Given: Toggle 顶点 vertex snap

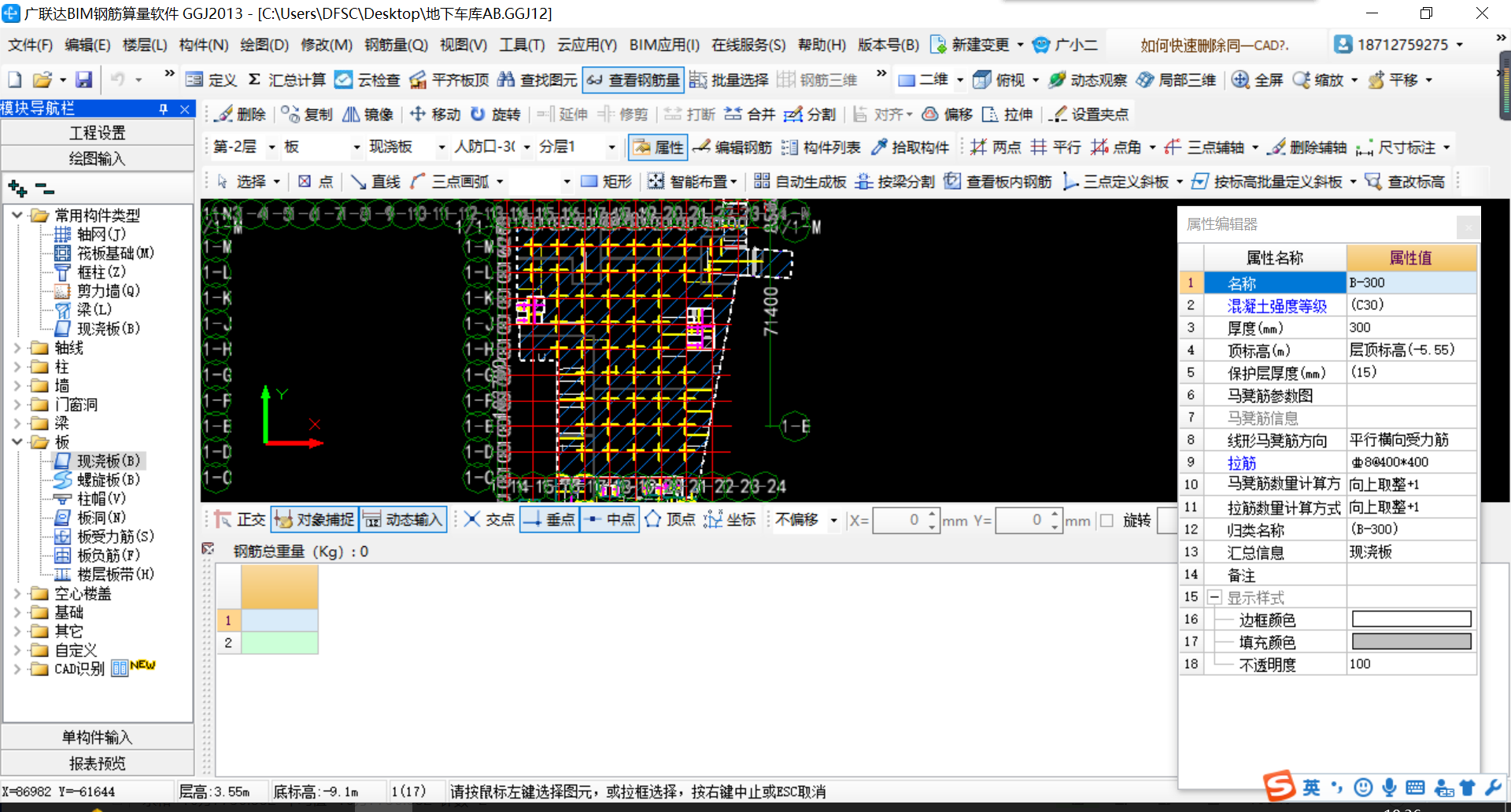Looking at the screenshot, I should point(671,519).
